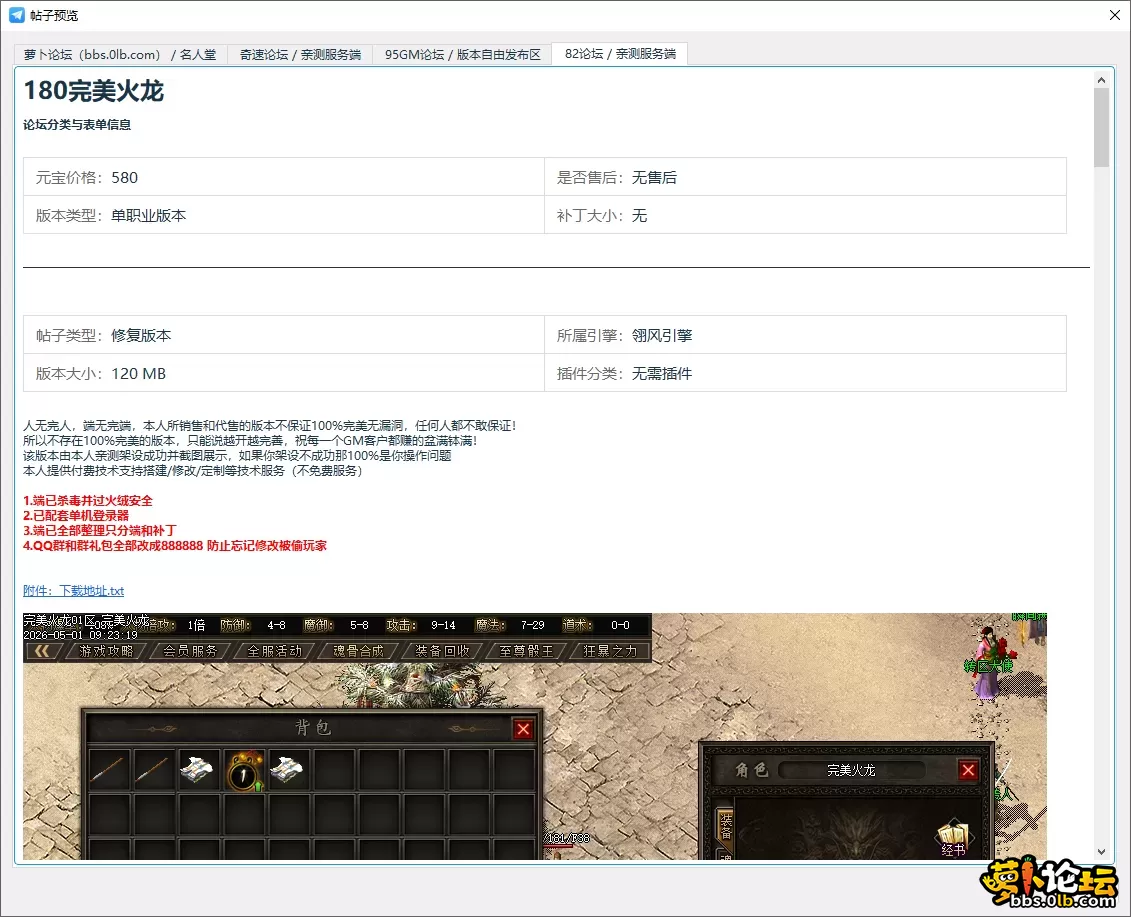Click the round numbered medallion item in backpack
Viewport: 1131px width, 917px height.
click(244, 771)
